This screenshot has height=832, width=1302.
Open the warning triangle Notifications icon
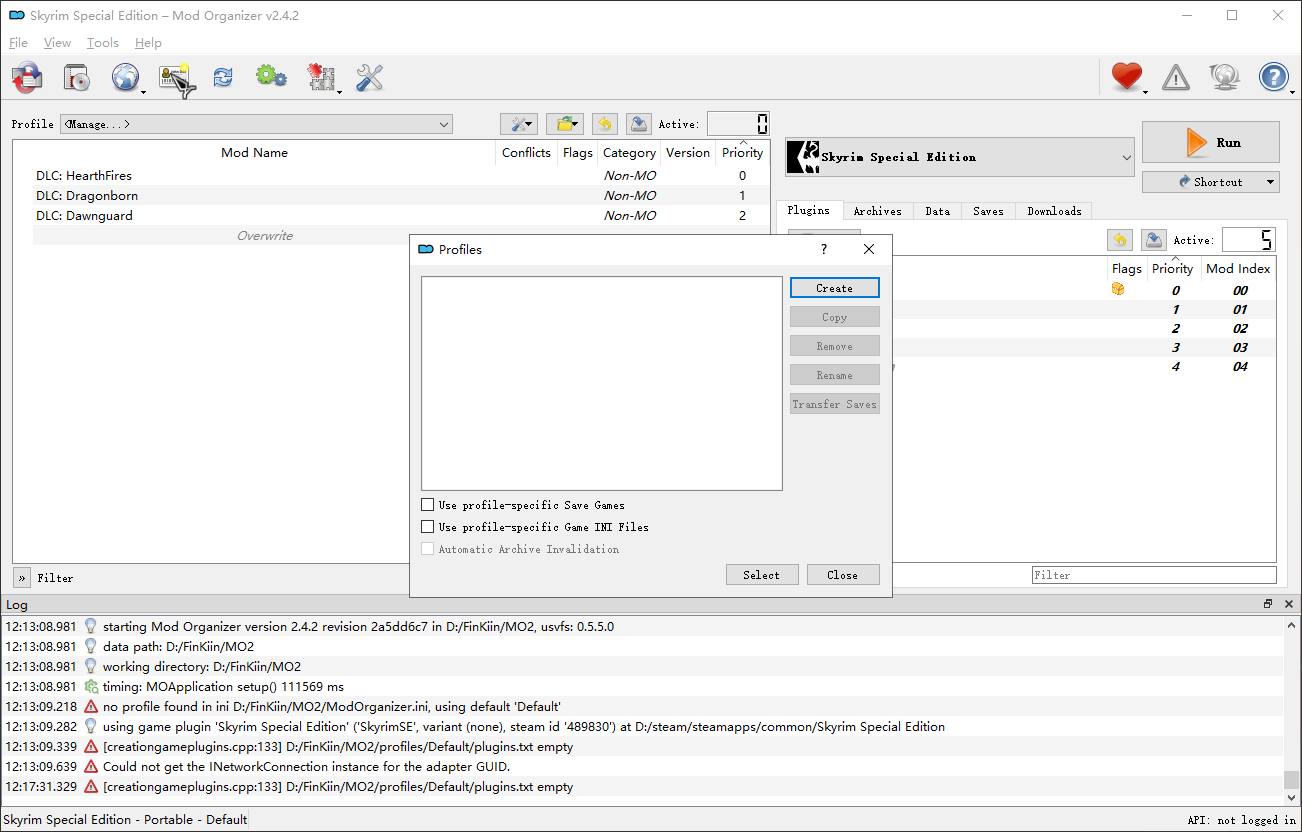(1176, 77)
